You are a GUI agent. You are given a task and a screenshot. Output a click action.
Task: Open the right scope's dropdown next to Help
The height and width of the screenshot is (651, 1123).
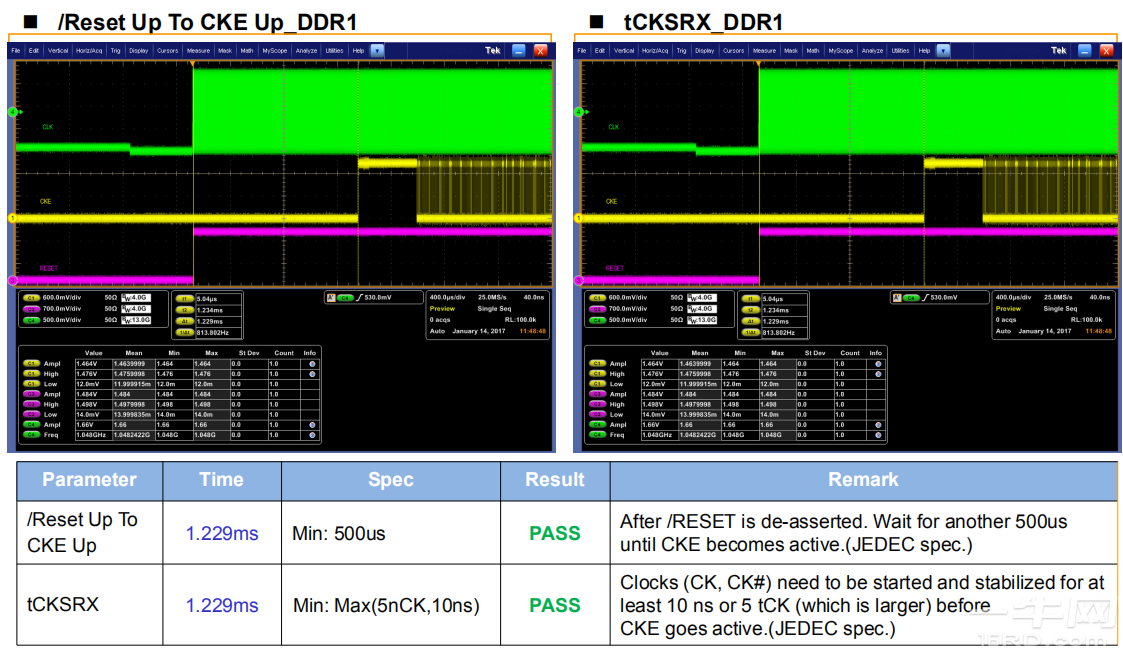click(x=942, y=48)
